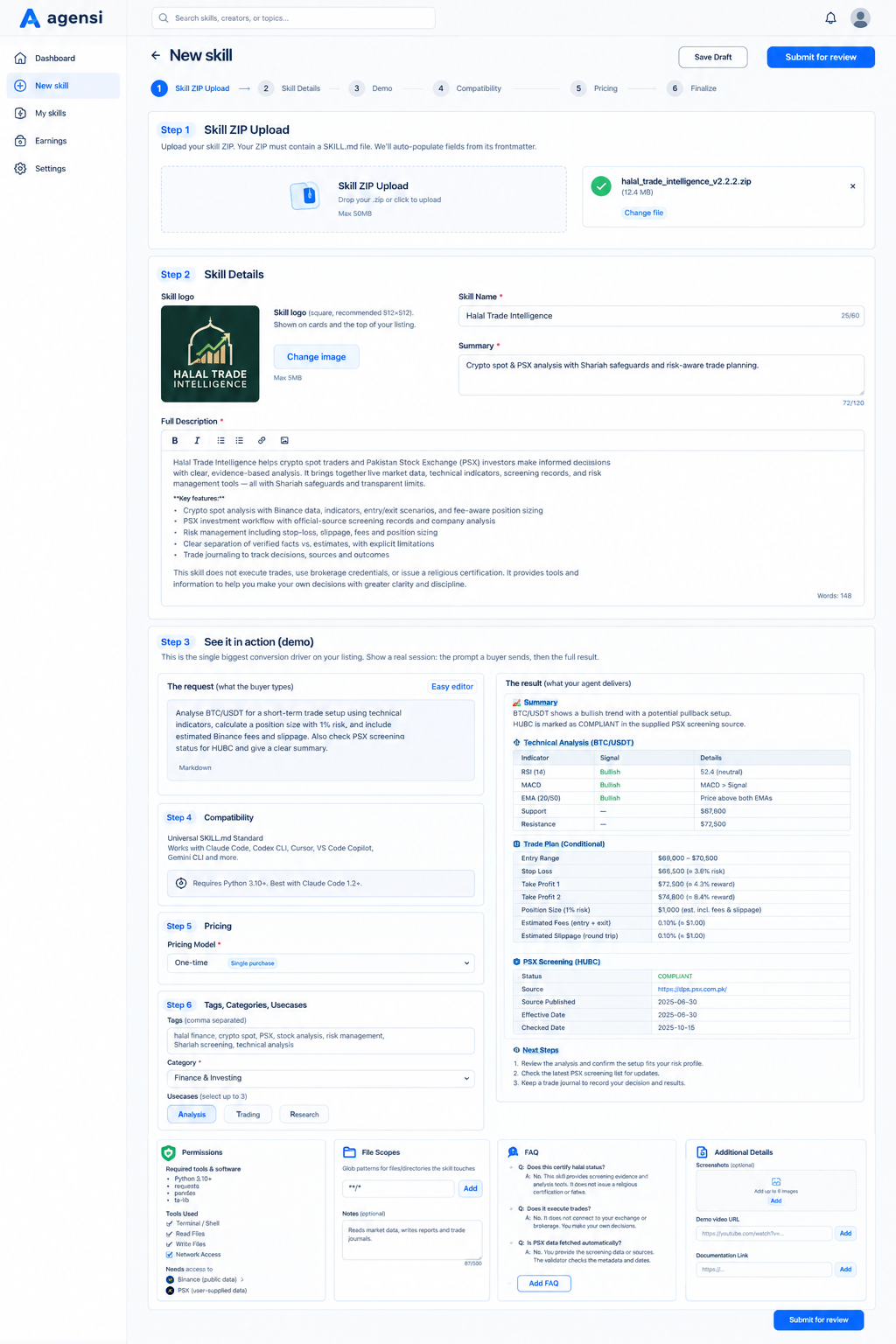Open the Pricing Model dropdown

coord(321,962)
